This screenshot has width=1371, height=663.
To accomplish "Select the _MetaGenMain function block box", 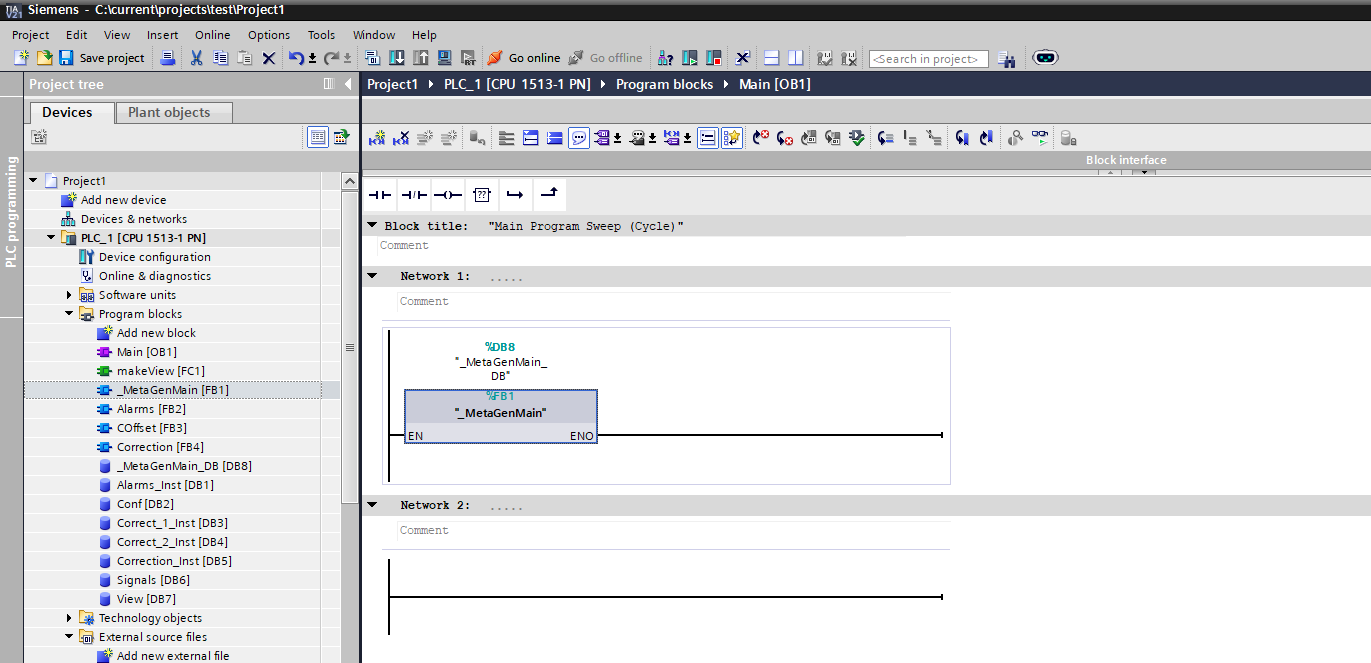I will [501, 416].
